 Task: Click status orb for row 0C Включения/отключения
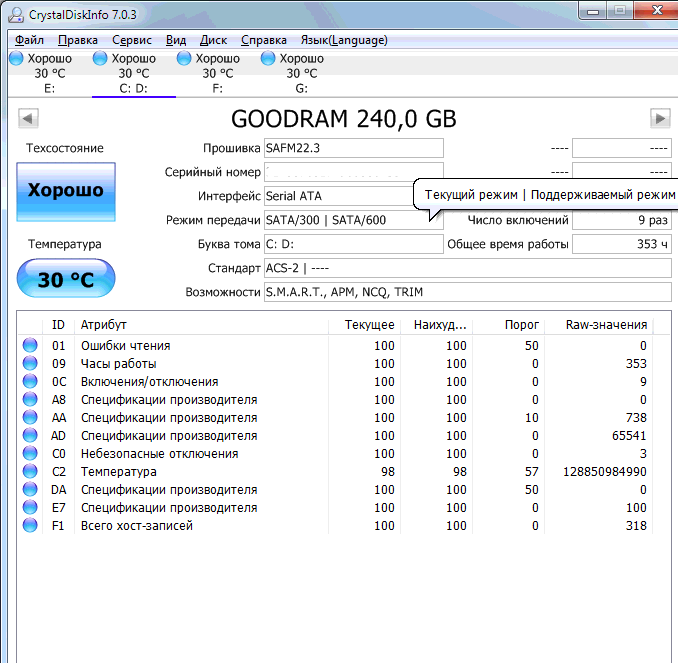[x=30, y=381]
